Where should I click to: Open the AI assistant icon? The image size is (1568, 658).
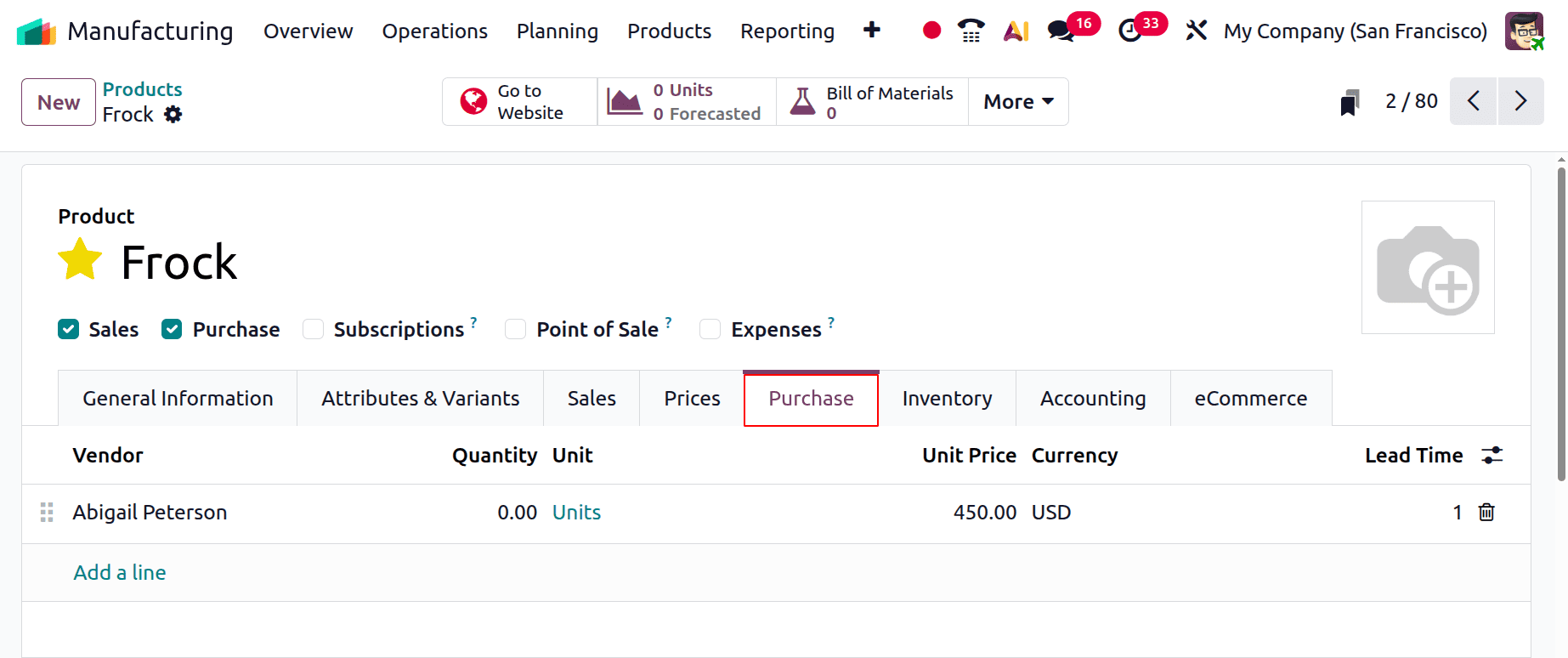[1016, 31]
